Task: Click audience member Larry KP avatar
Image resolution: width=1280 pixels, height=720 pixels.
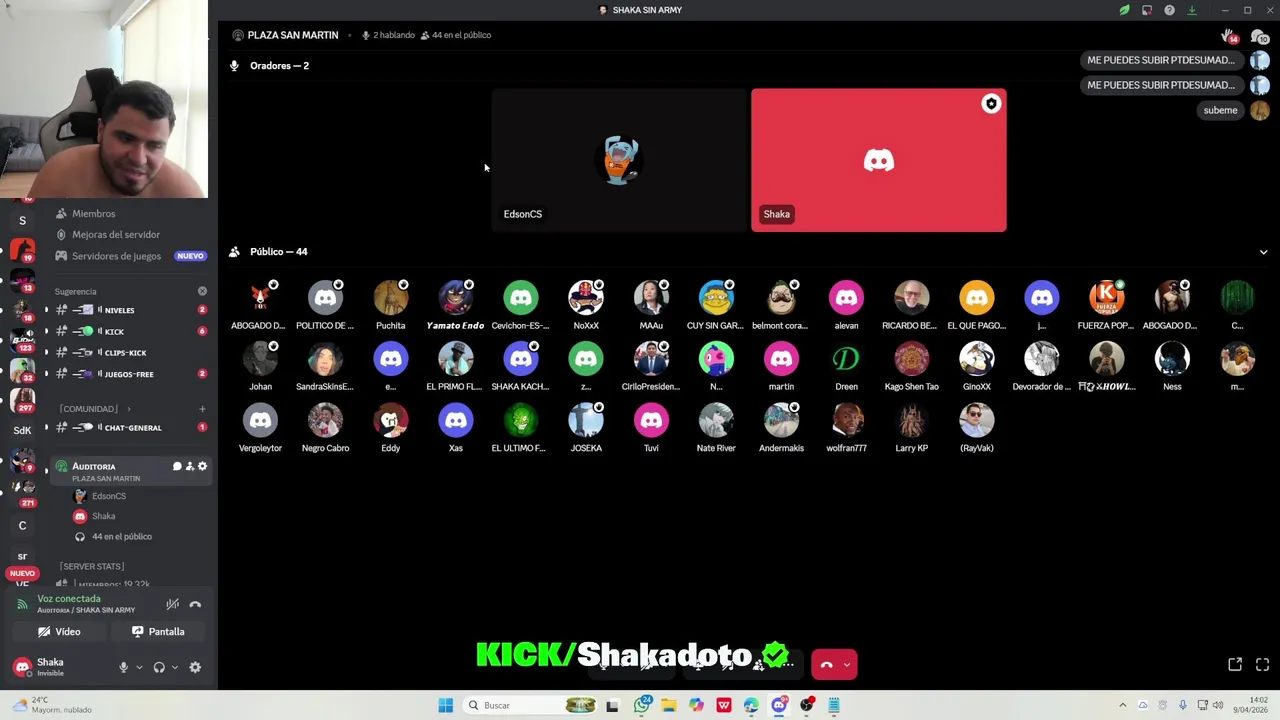Action: tap(911, 420)
